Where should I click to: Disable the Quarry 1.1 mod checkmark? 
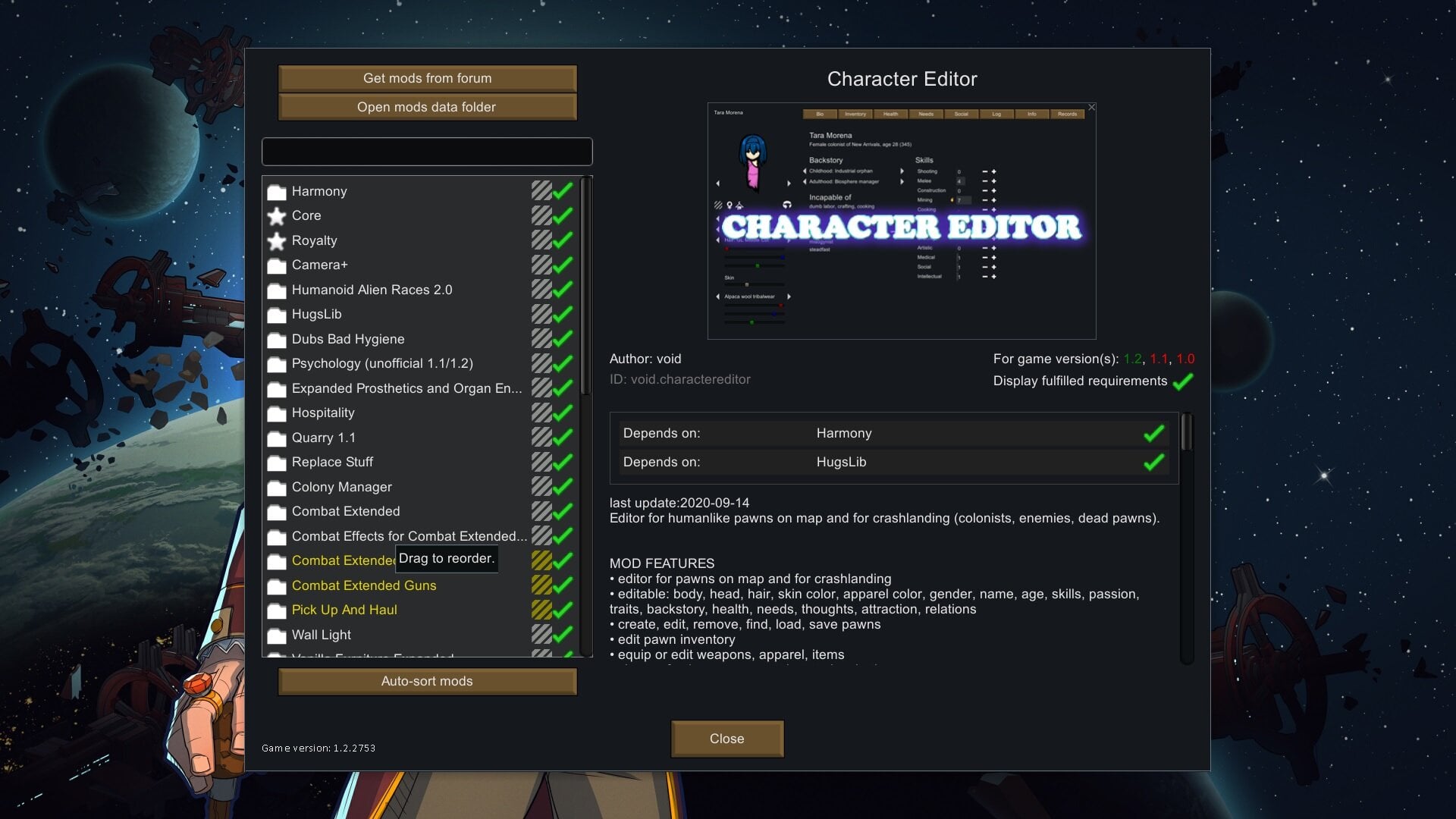pyautogui.click(x=563, y=438)
